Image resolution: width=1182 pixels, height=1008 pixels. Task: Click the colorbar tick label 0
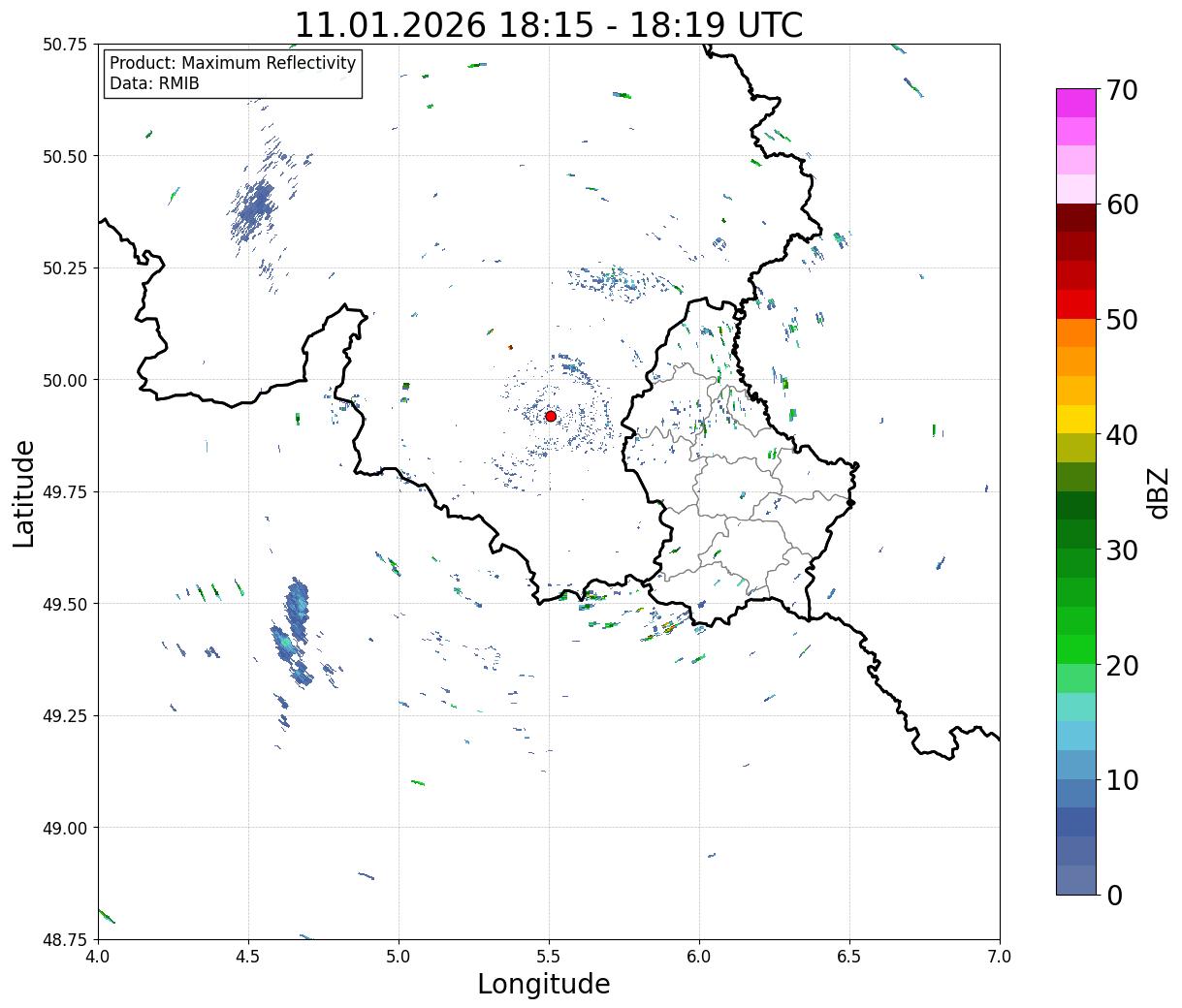pyautogui.click(x=1114, y=895)
